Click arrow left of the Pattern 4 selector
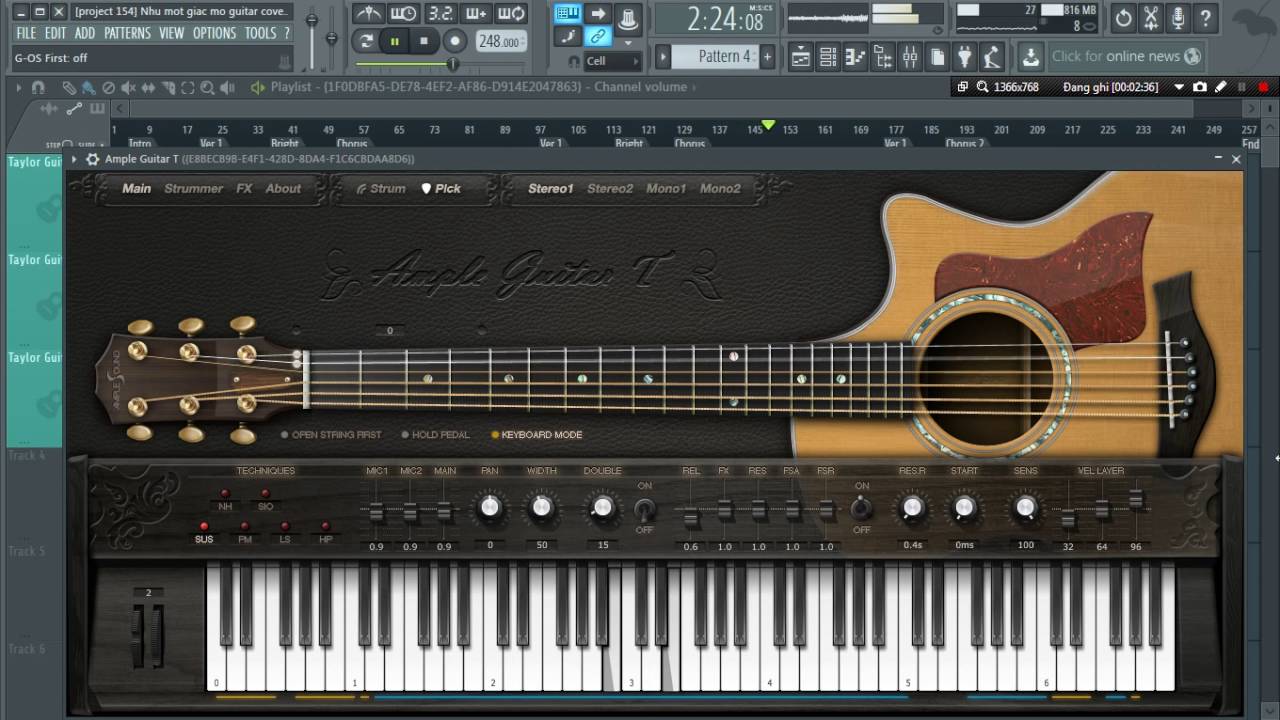Viewport: 1280px width, 720px height. 663,57
